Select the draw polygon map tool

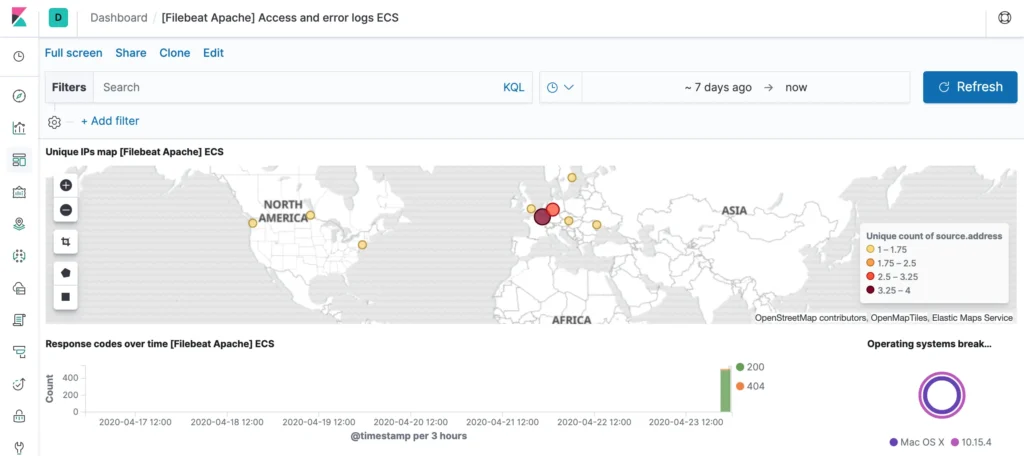tap(65, 273)
